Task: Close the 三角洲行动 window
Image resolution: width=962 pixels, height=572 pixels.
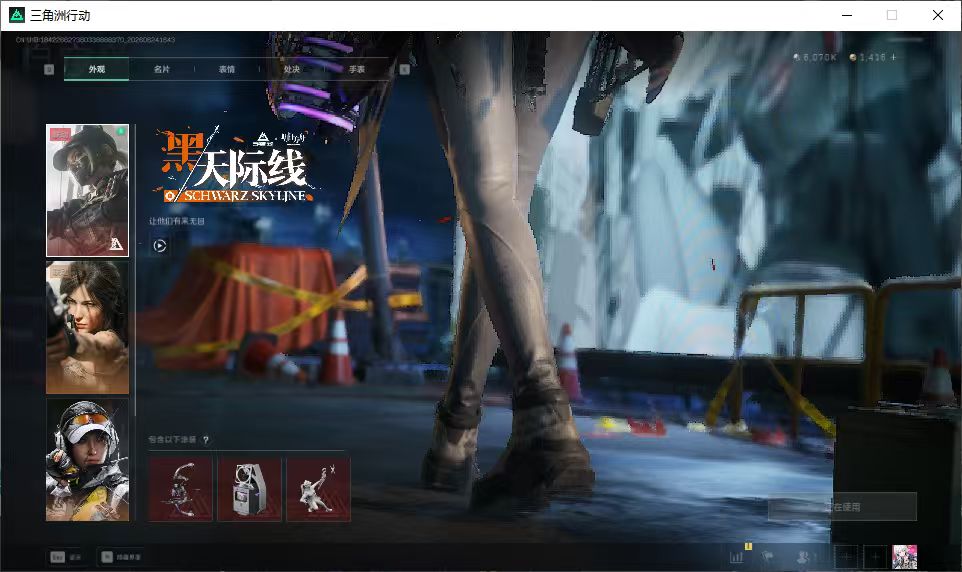Action: (x=938, y=15)
